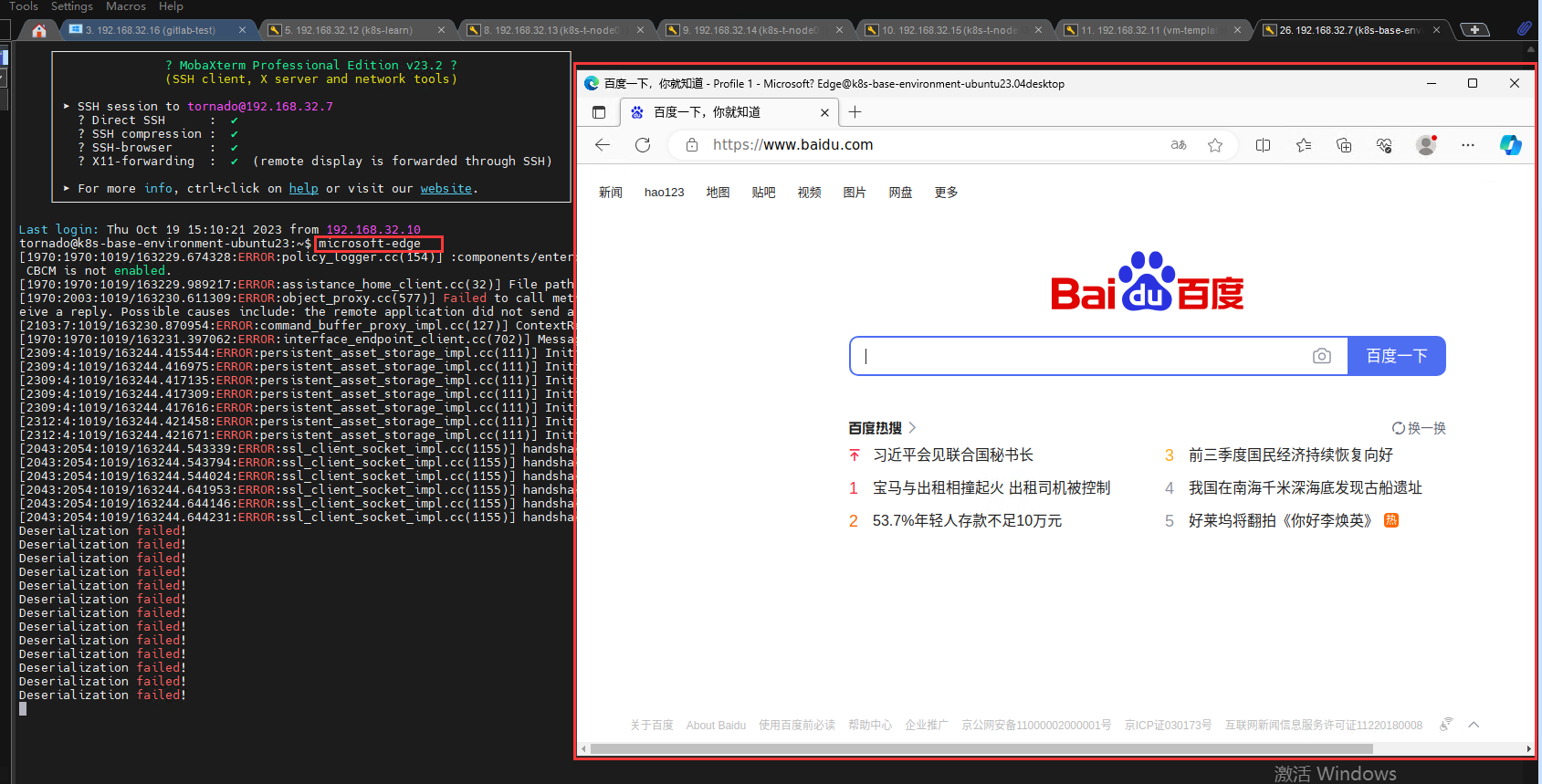
Task: Close the k8s-base-env session tab
Action: [x=1436, y=30]
